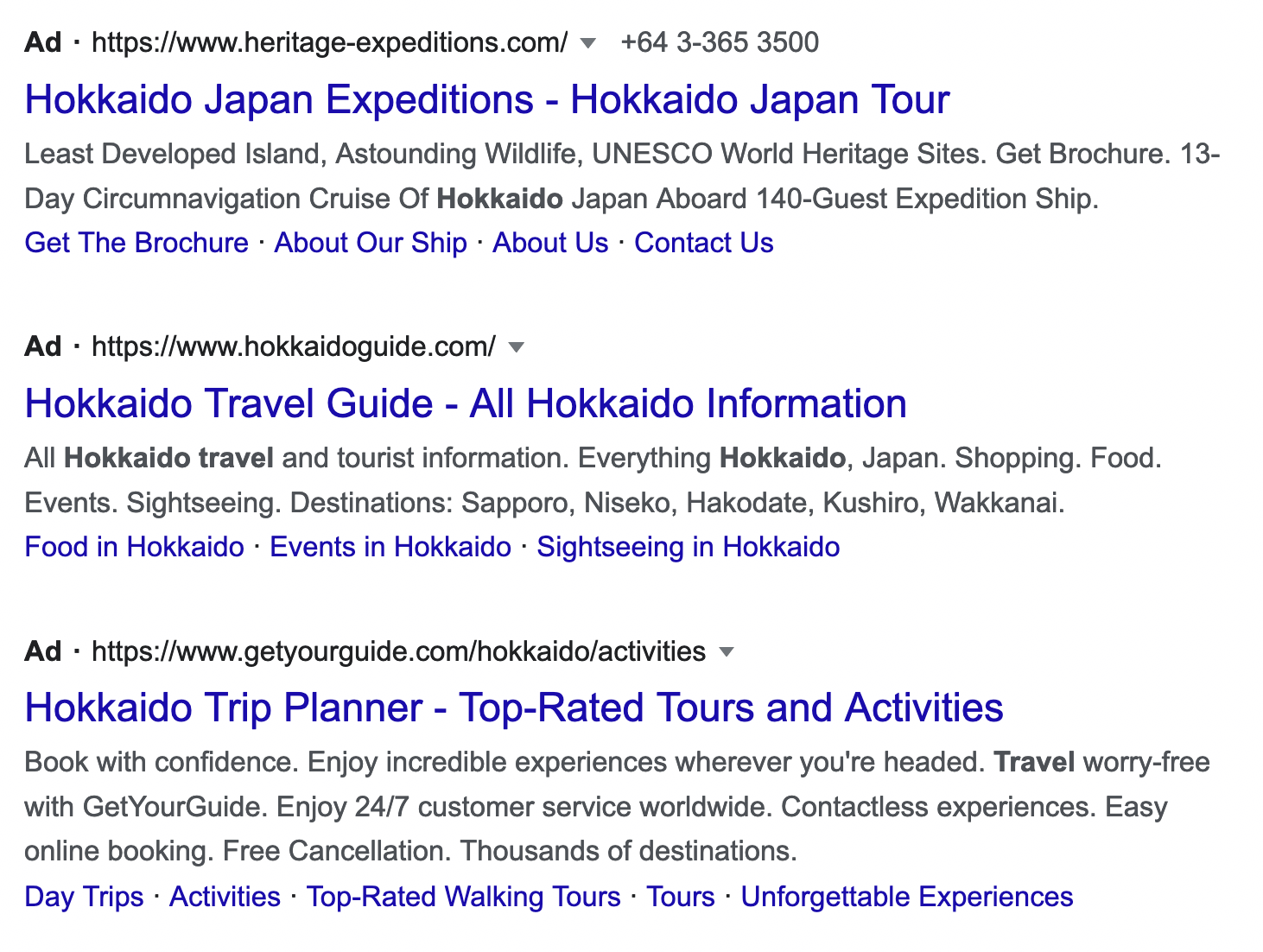The image size is (1263, 952).
Task: Expand dropdown arrow beside hokkaidoguide.com URL
Action: point(517,347)
